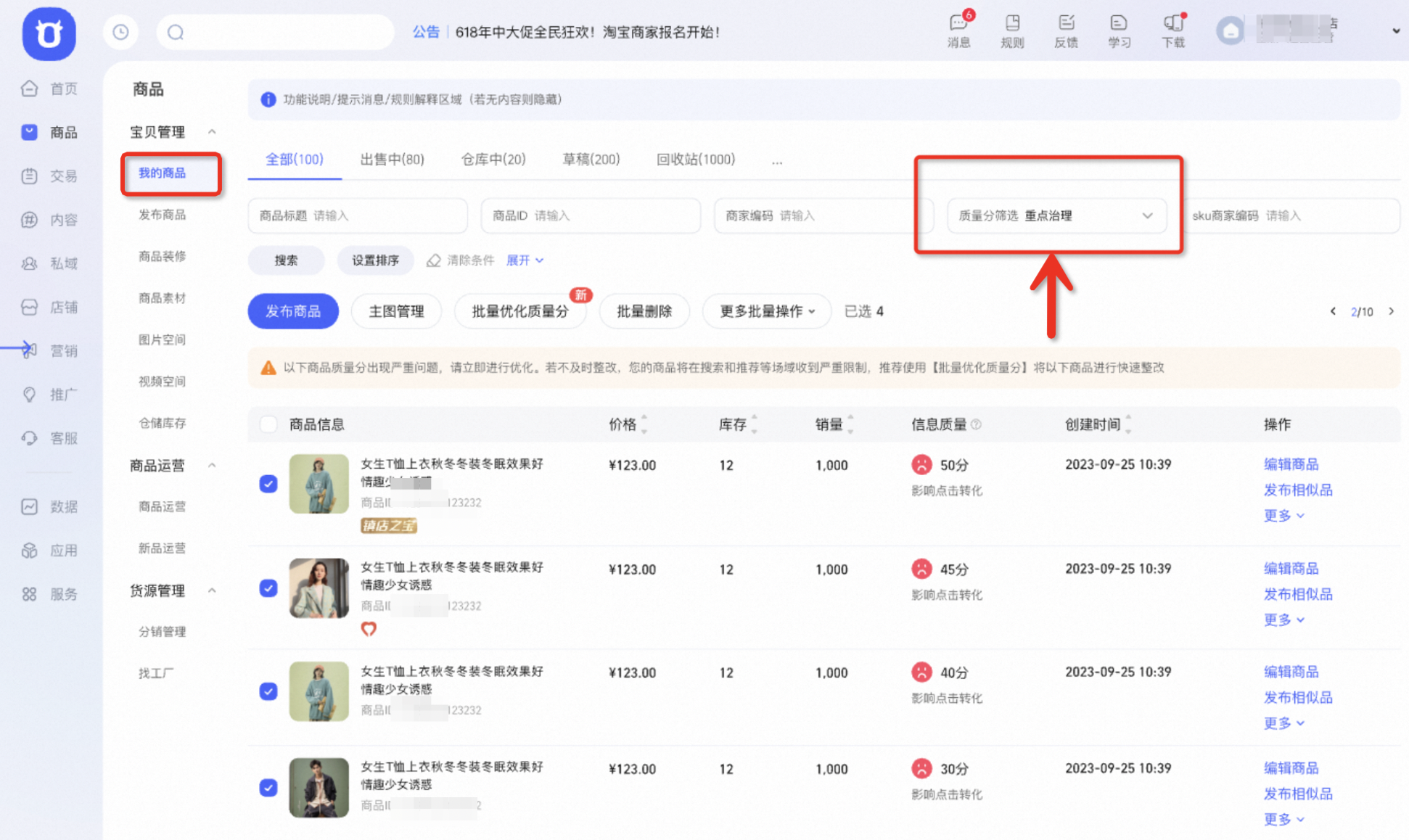The image size is (1409, 840).
Task: Open 营销 in the left sidebar
Action: (49, 350)
